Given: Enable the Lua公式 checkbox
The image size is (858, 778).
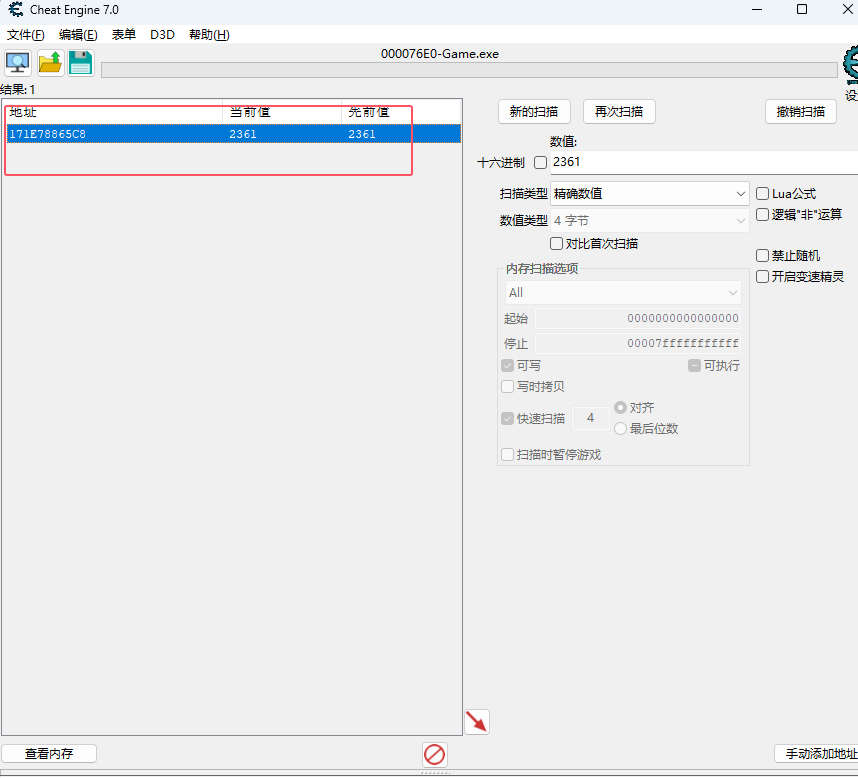Looking at the screenshot, I should coord(762,194).
